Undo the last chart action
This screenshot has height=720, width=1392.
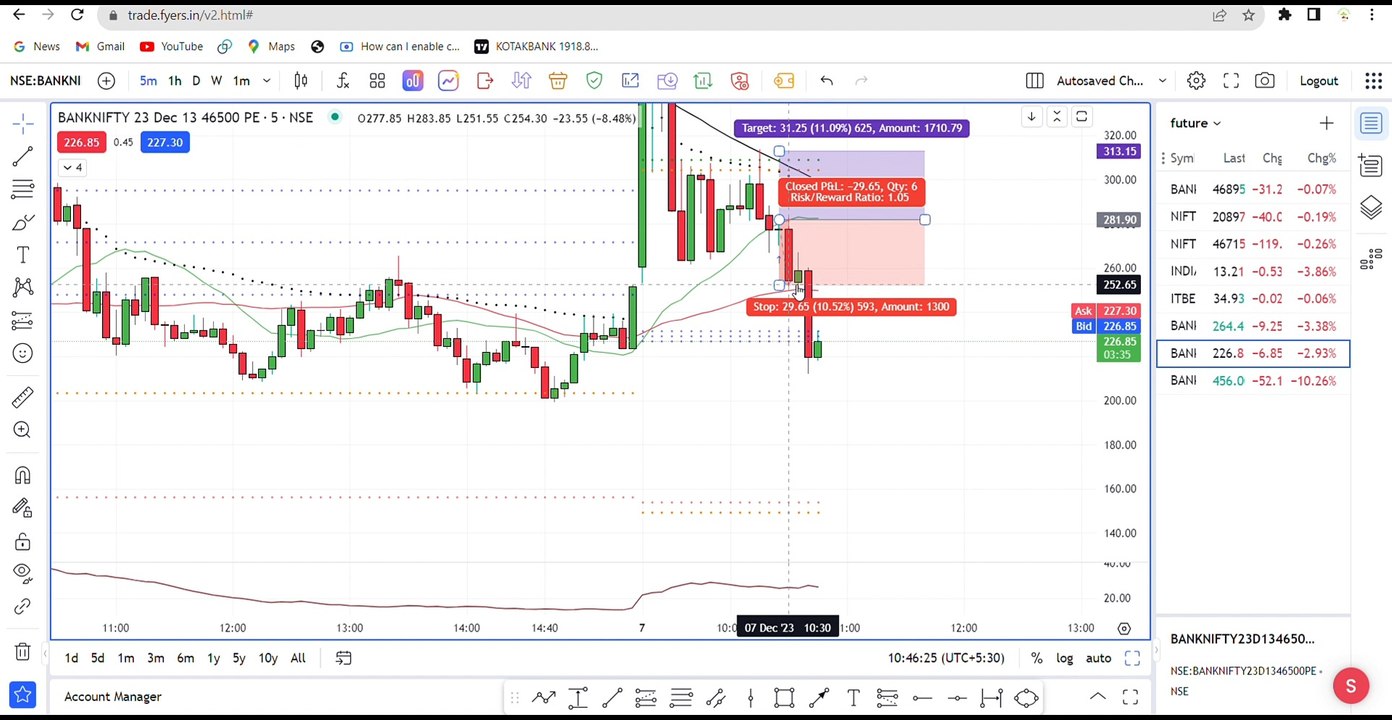click(826, 81)
